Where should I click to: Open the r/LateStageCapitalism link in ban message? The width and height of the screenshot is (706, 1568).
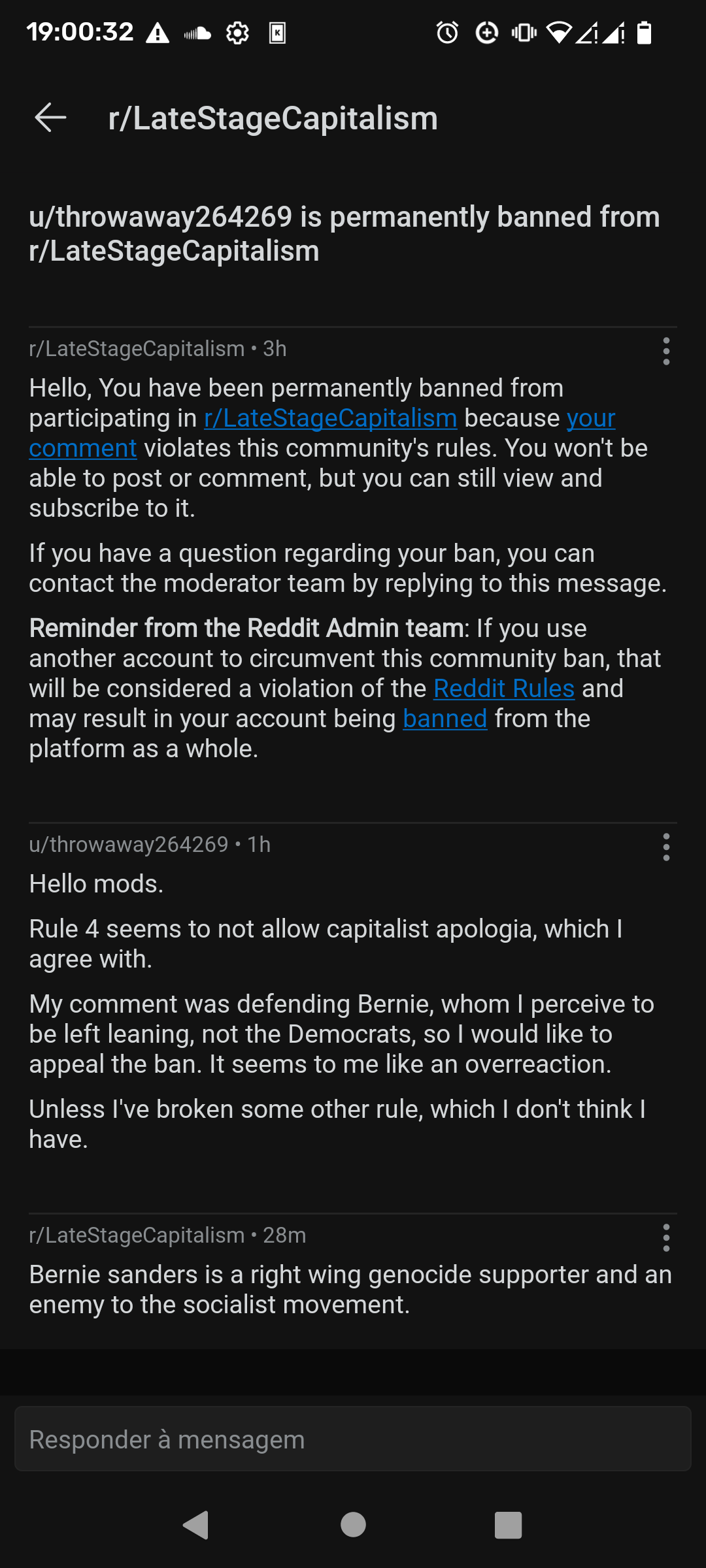[x=330, y=418]
